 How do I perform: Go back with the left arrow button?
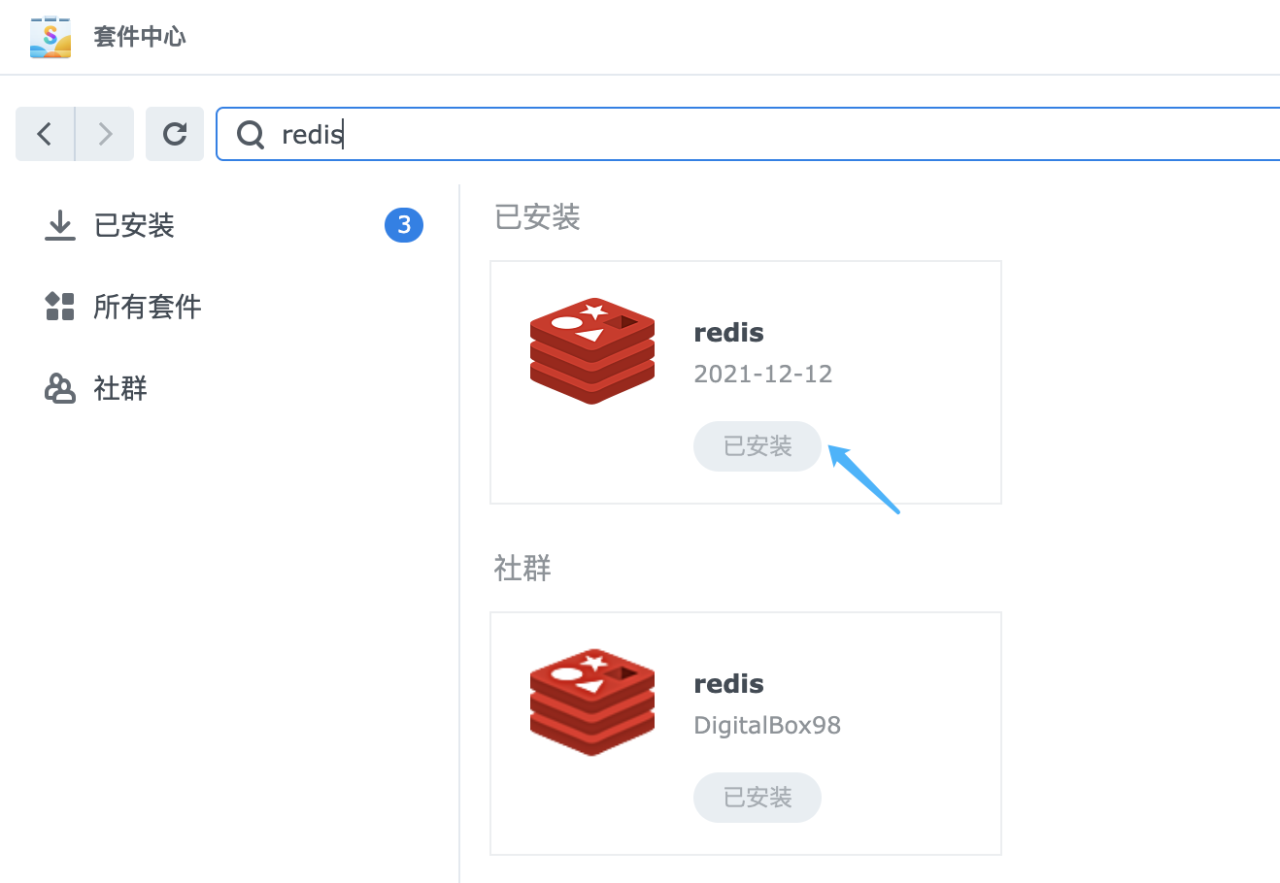(x=45, y=134)
